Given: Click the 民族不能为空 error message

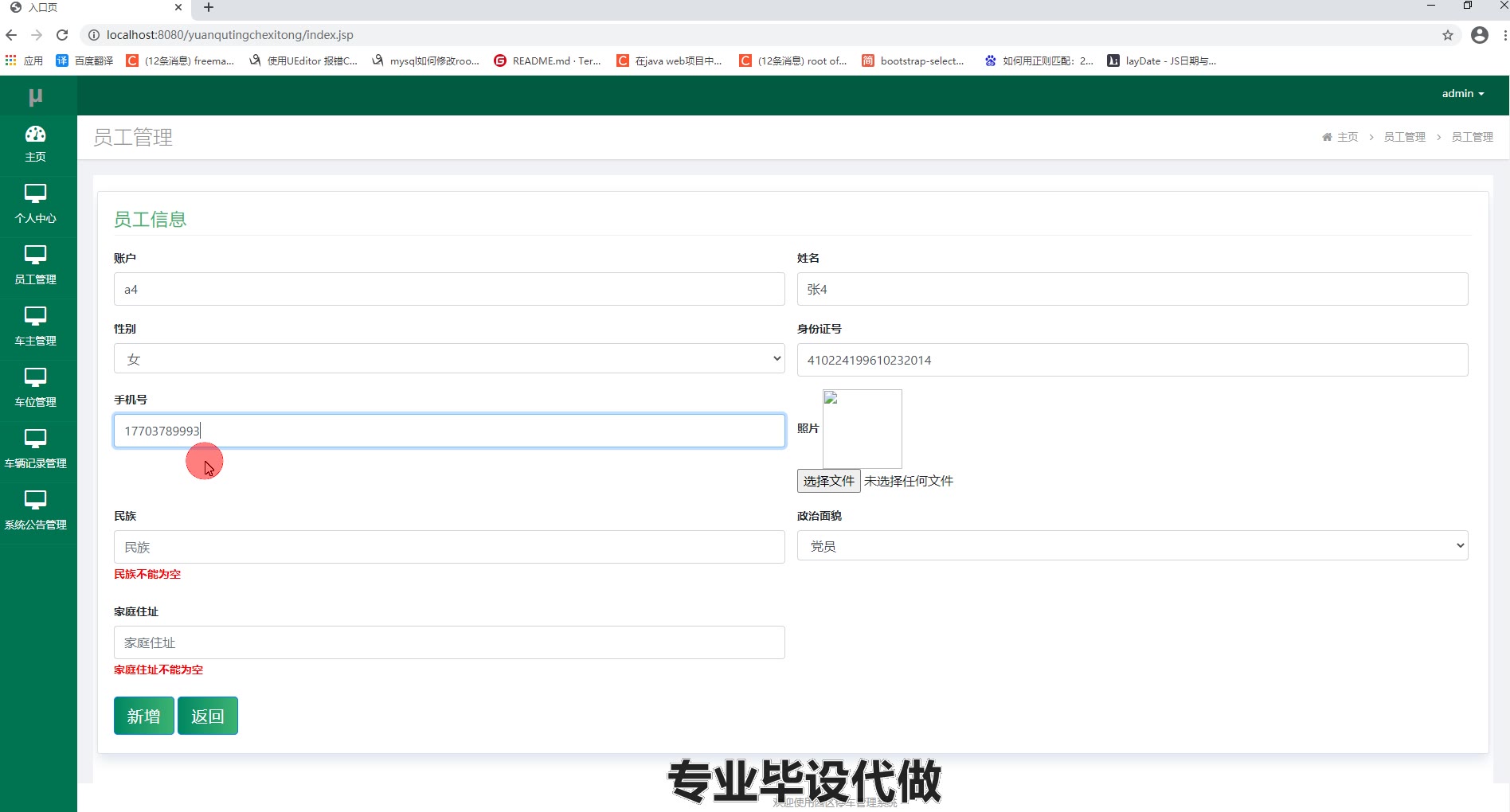Looking at the screenshot, I should point(147,574).
